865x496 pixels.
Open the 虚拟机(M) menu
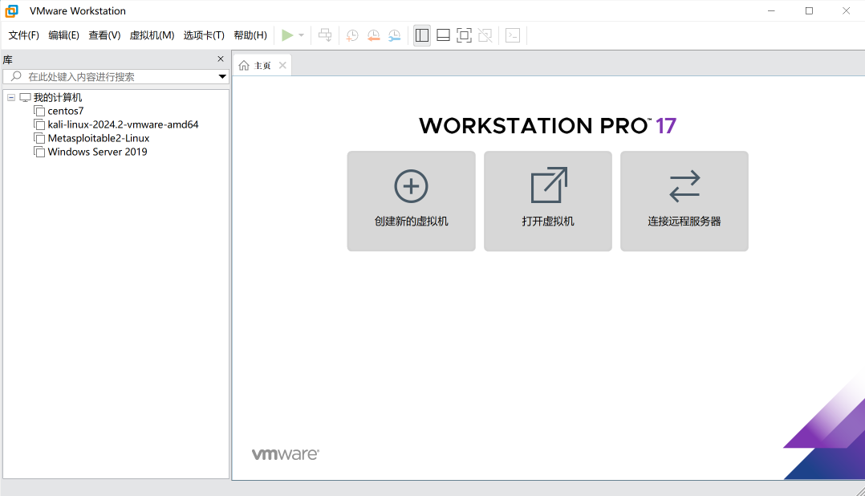point(152,35)
